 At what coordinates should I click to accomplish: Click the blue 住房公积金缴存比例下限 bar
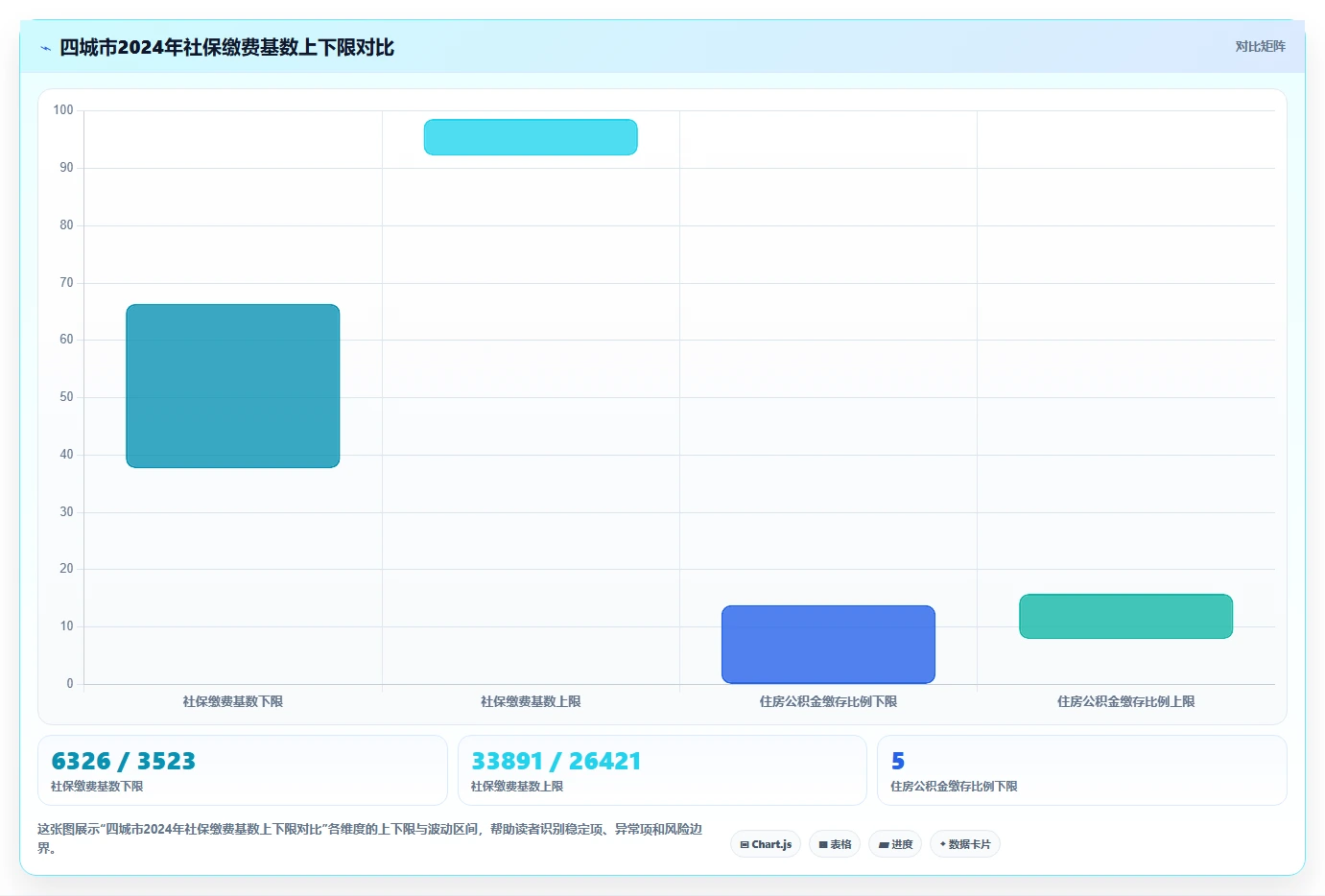pos(828,645)
